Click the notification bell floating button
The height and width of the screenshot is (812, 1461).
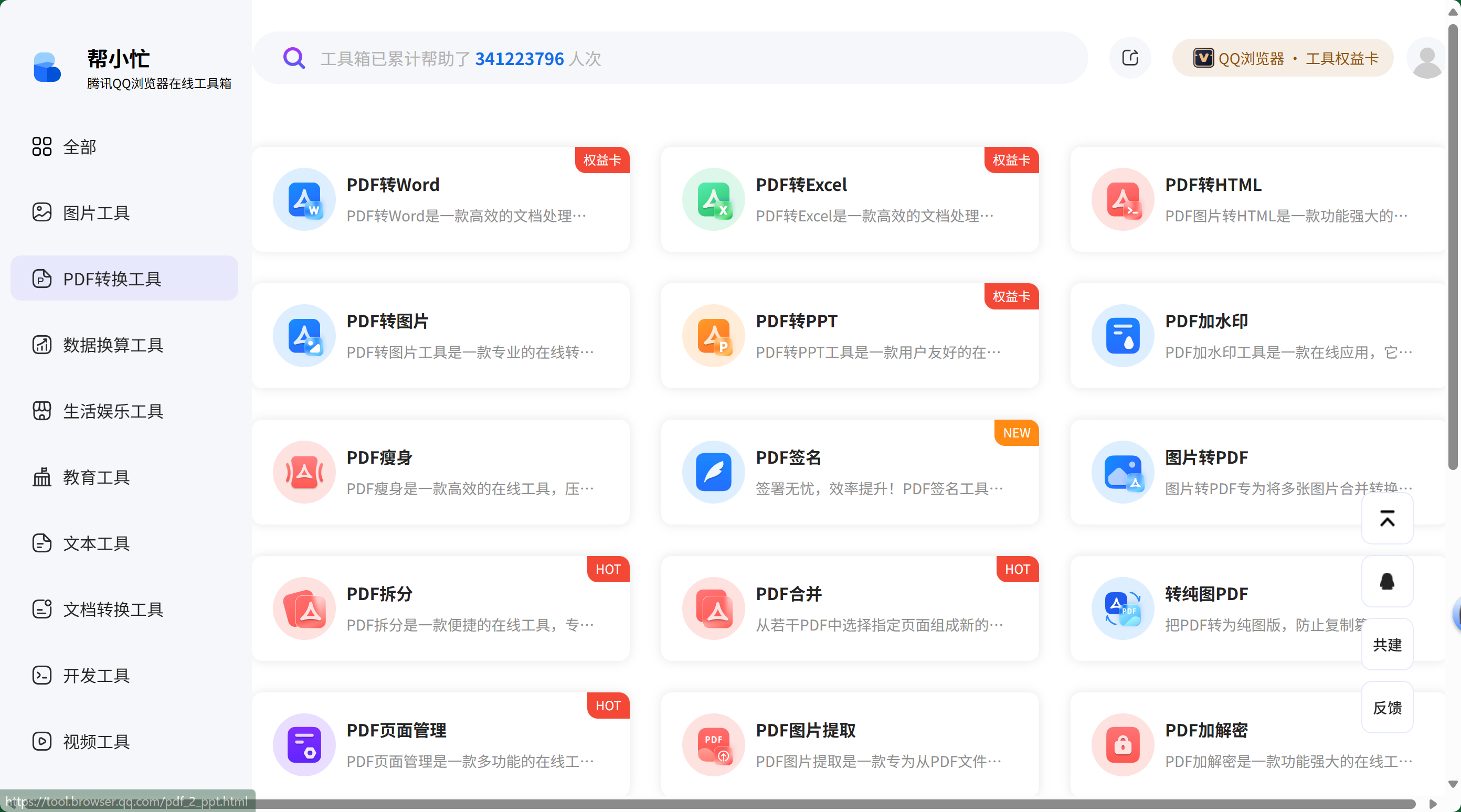(1386, 581)
